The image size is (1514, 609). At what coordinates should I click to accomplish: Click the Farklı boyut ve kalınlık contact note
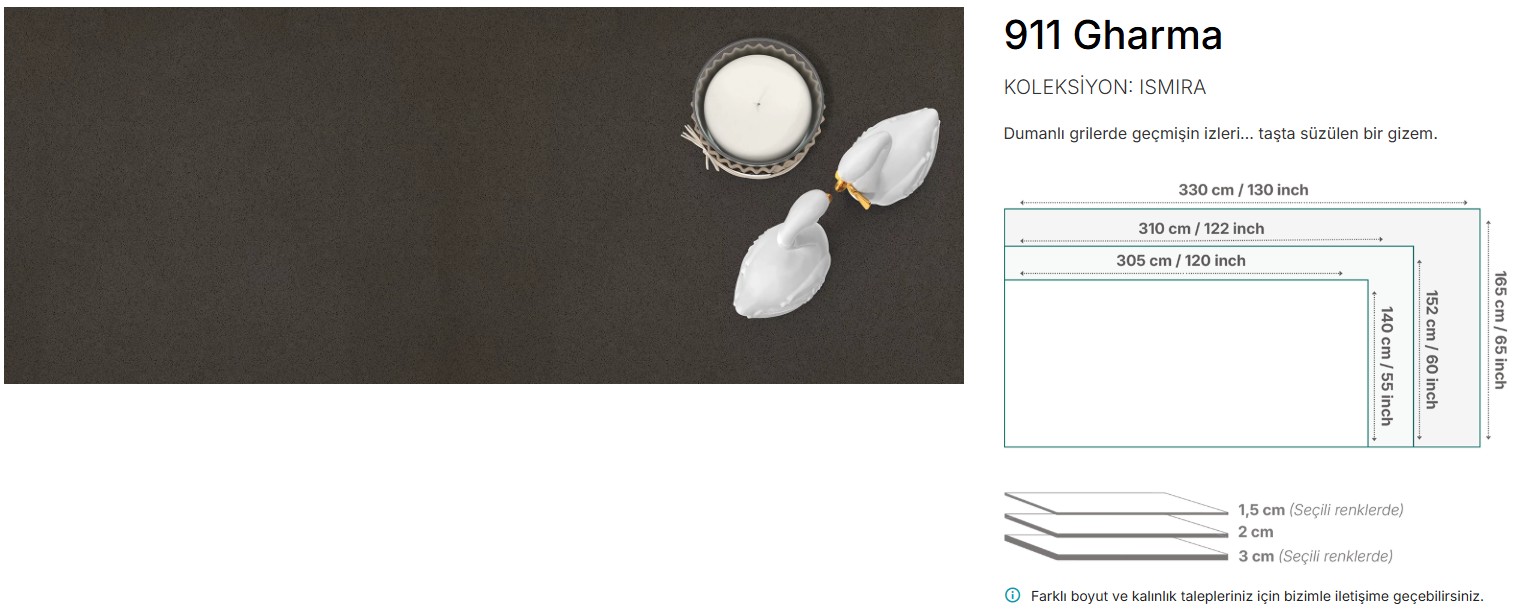click(1257, 595)
